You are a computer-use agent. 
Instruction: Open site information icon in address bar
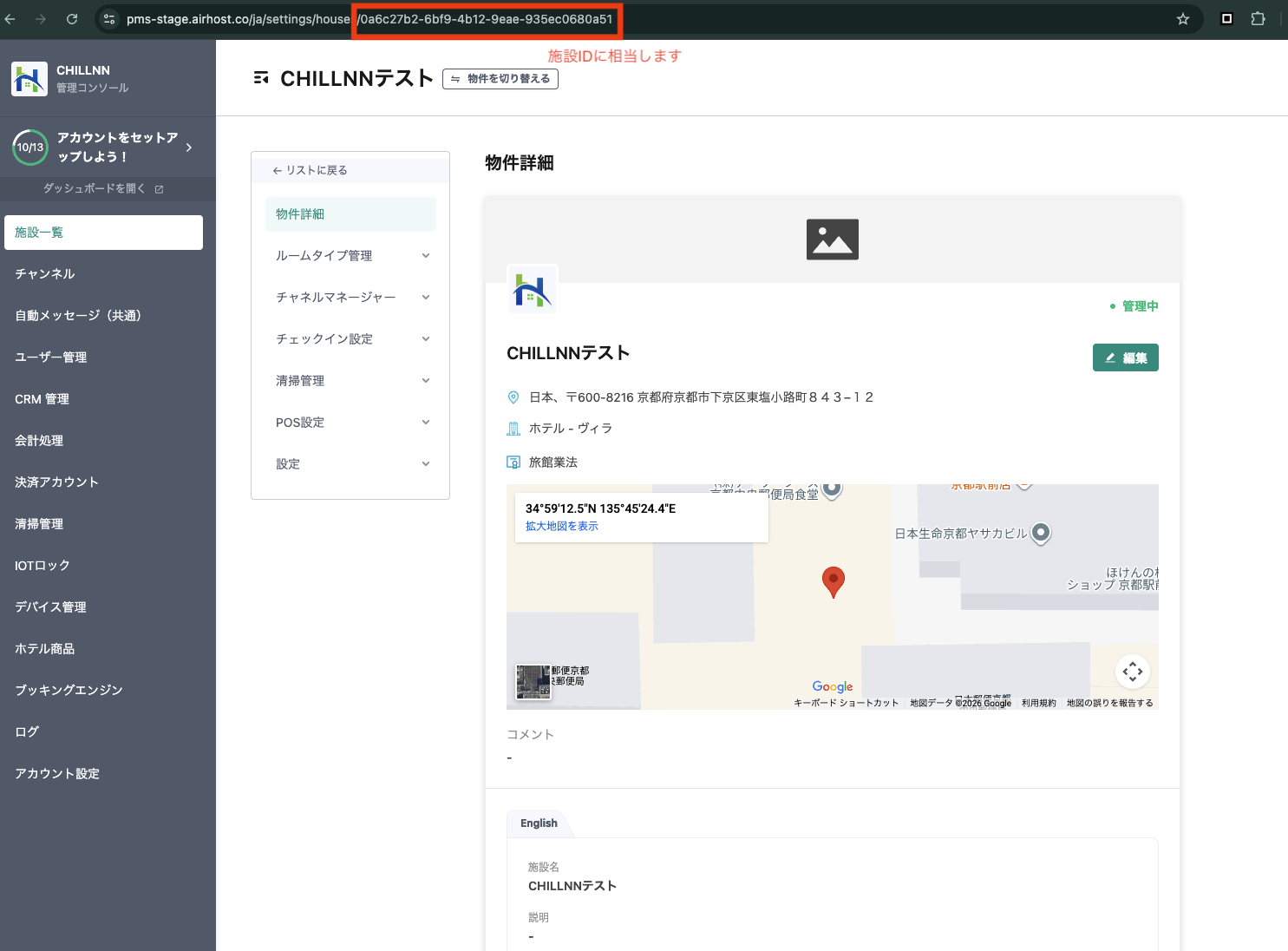(109, 18)
